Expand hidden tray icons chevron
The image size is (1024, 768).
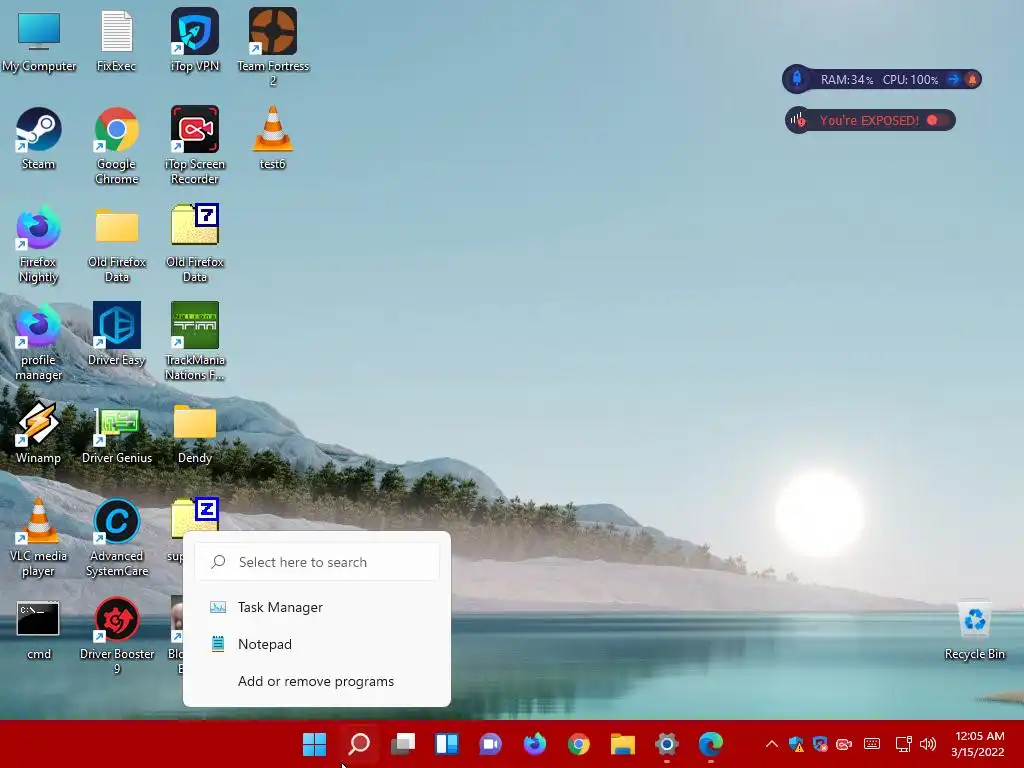[771, 744]
